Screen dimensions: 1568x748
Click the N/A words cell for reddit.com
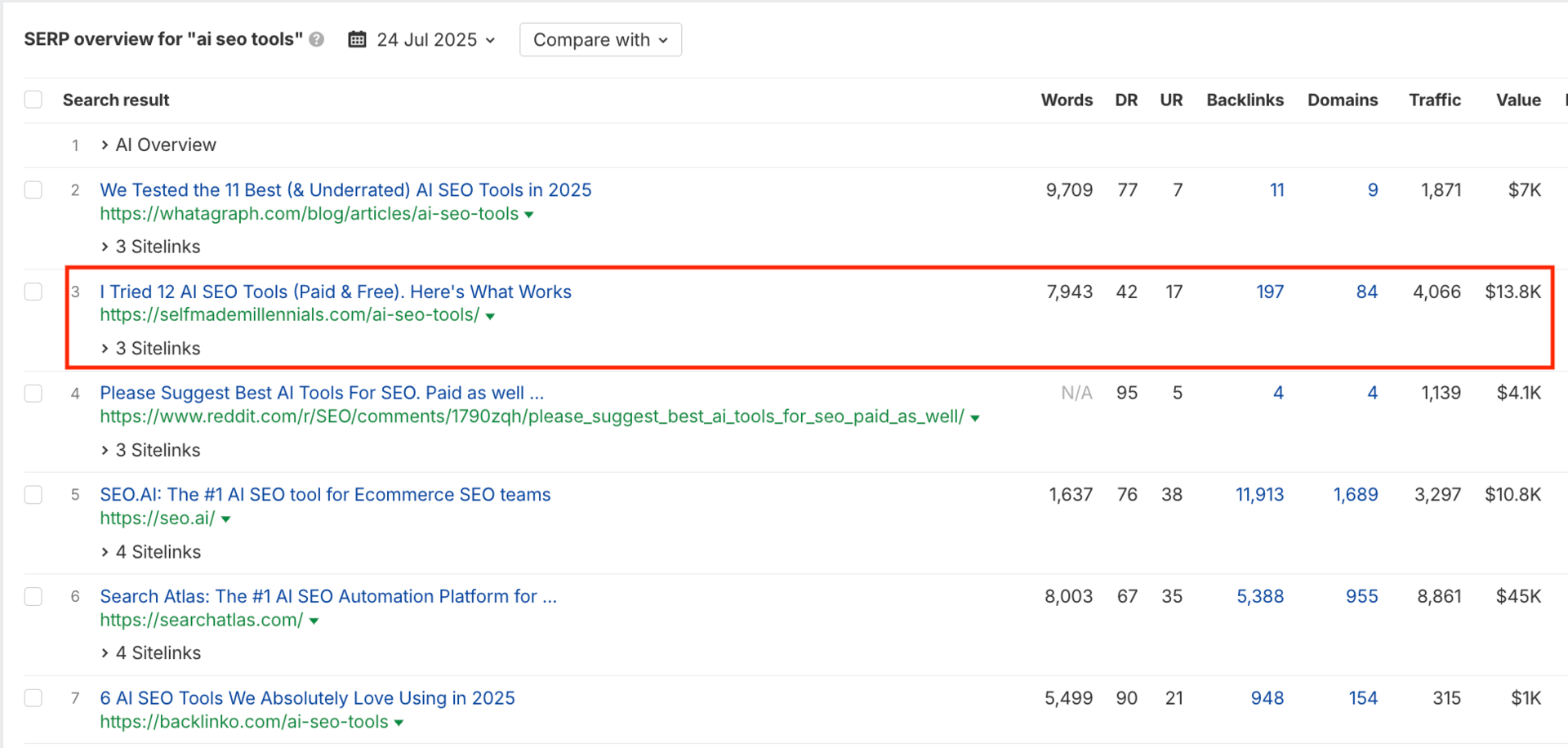coord(1076,393)
